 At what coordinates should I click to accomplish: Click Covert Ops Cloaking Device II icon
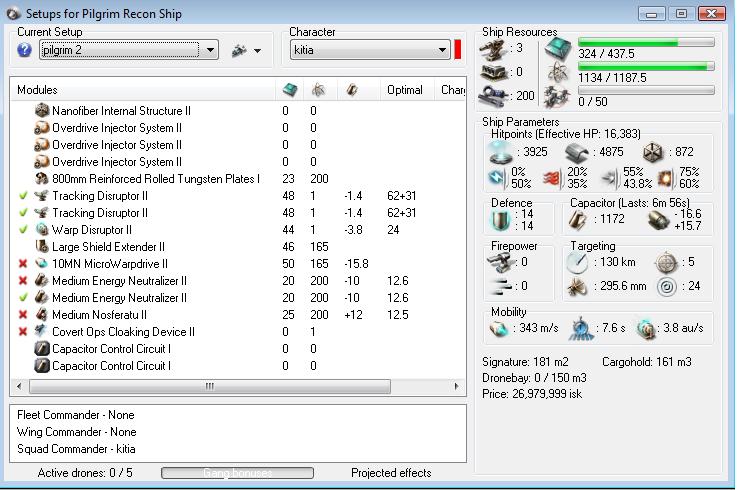[x=42, y=332]
